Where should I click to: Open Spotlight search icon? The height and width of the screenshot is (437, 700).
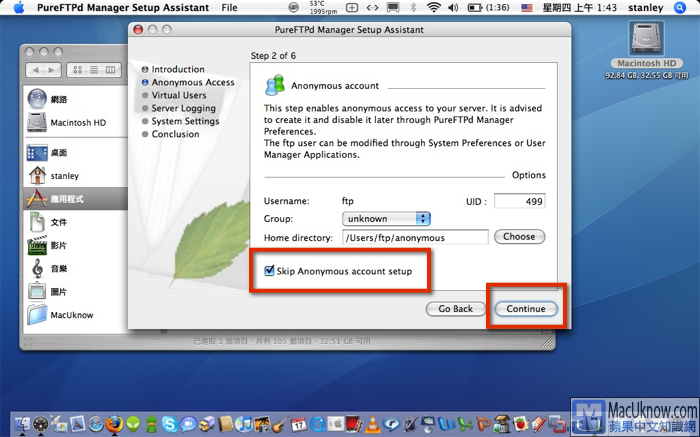pyautogui.click(x=680, y=8)
